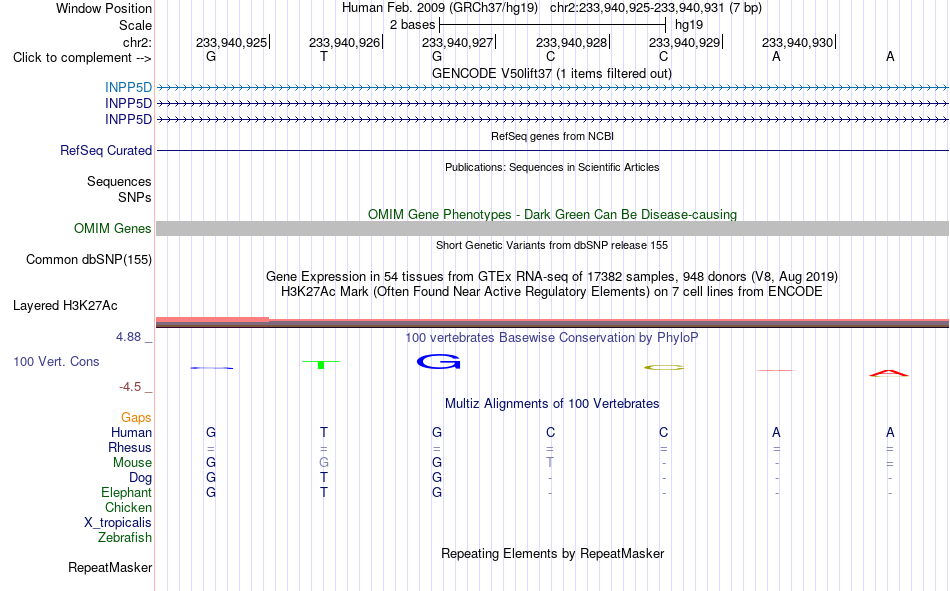Image resolution: width=950 pixels, height=591 pixels.
Task: Click the red A PhyloP conservation logo
Action: tap(889, 373)
